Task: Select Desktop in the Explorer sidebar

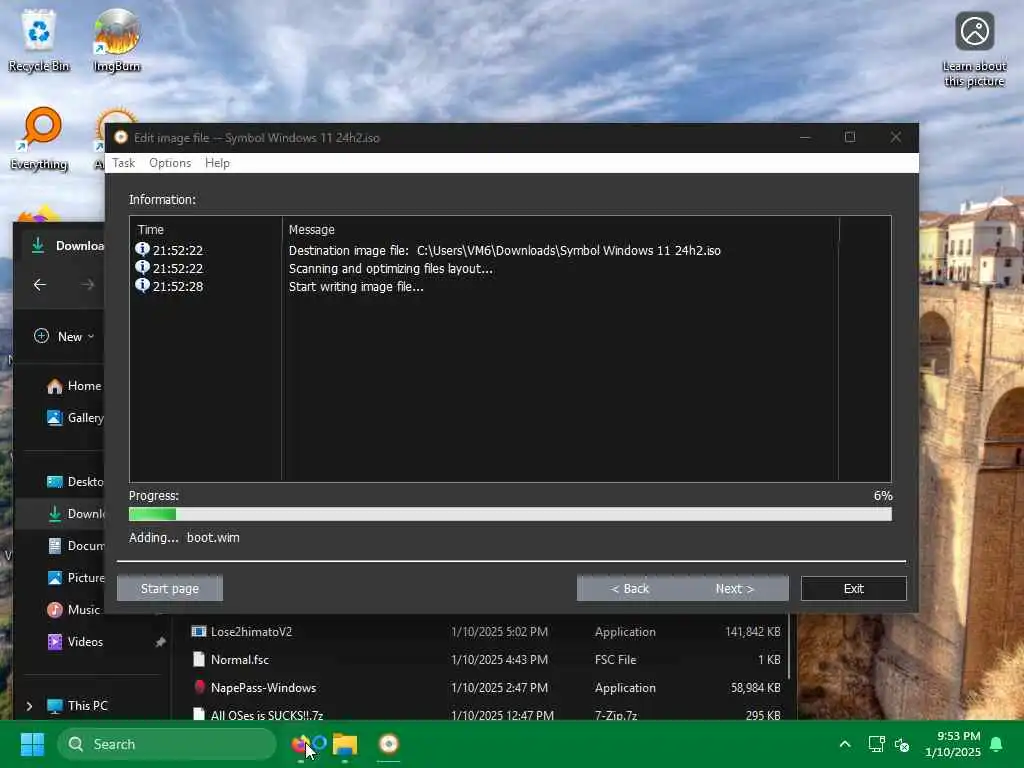Action: [74, 481]
